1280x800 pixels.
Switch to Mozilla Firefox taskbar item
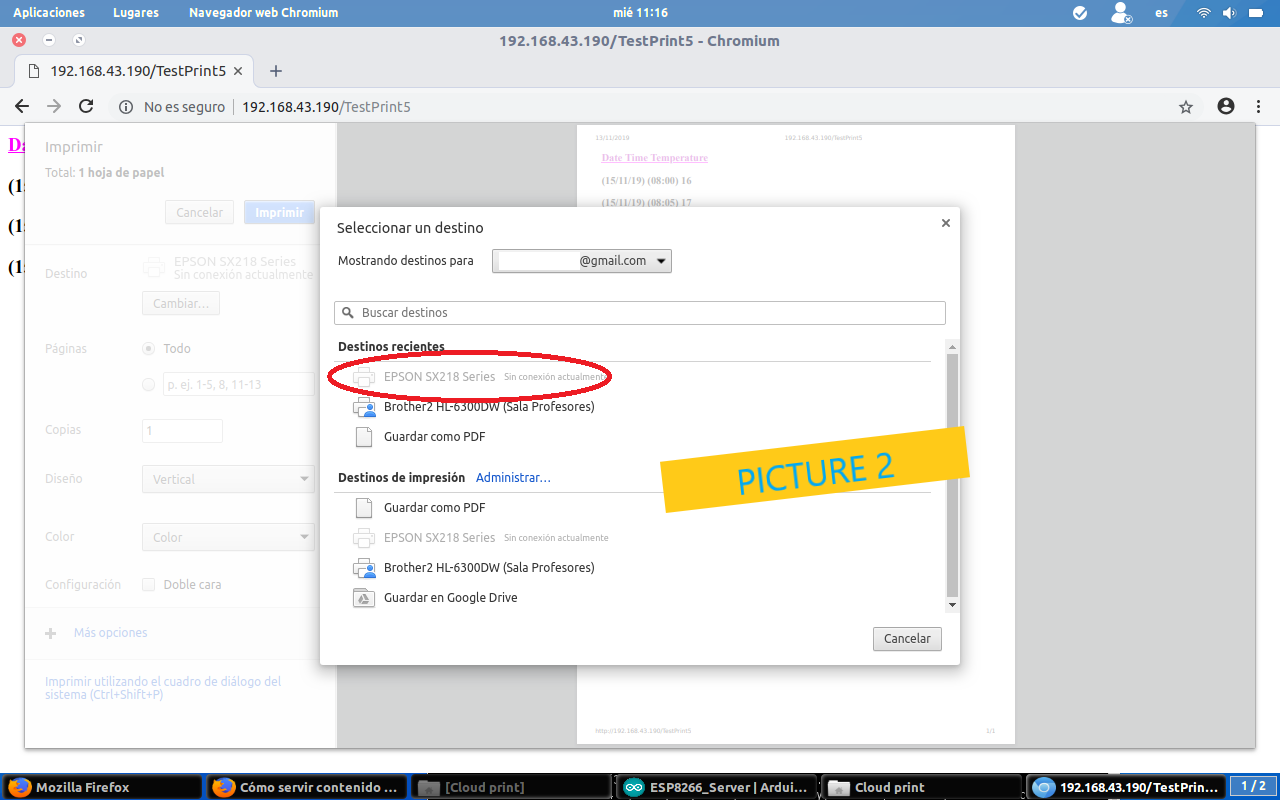tap(103, 787)
